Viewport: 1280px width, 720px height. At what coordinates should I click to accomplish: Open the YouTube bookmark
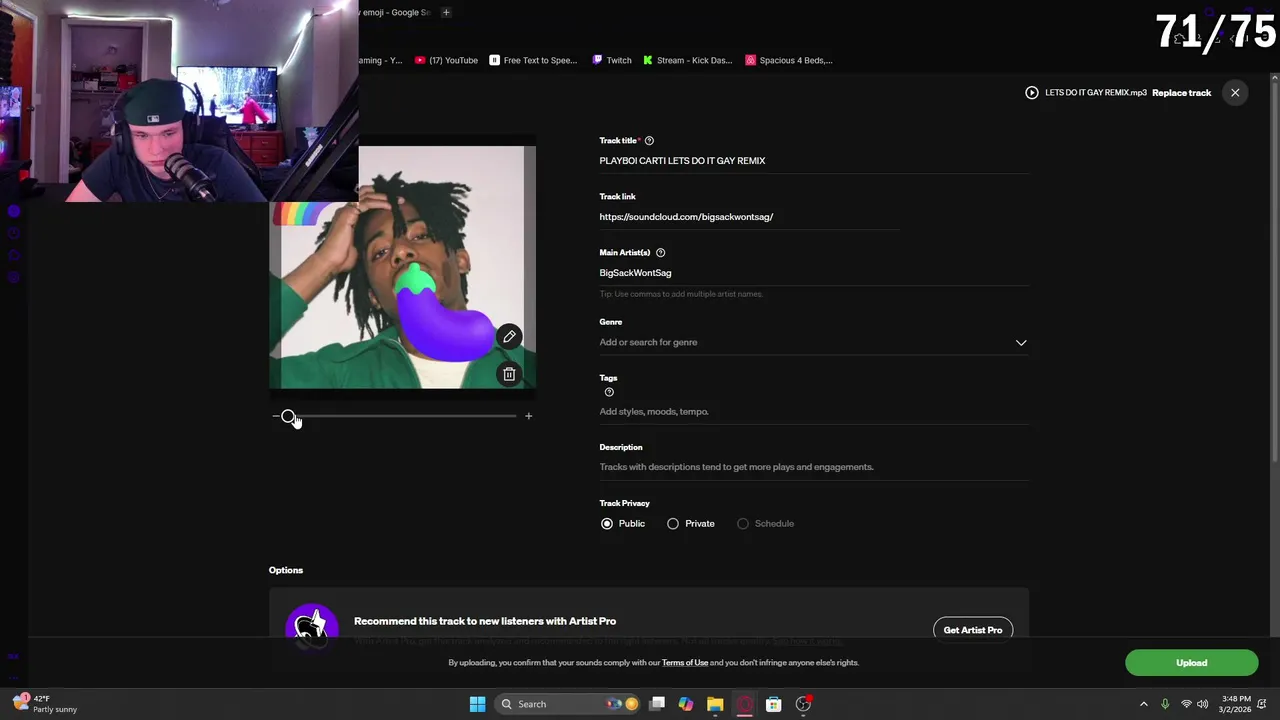447,60
